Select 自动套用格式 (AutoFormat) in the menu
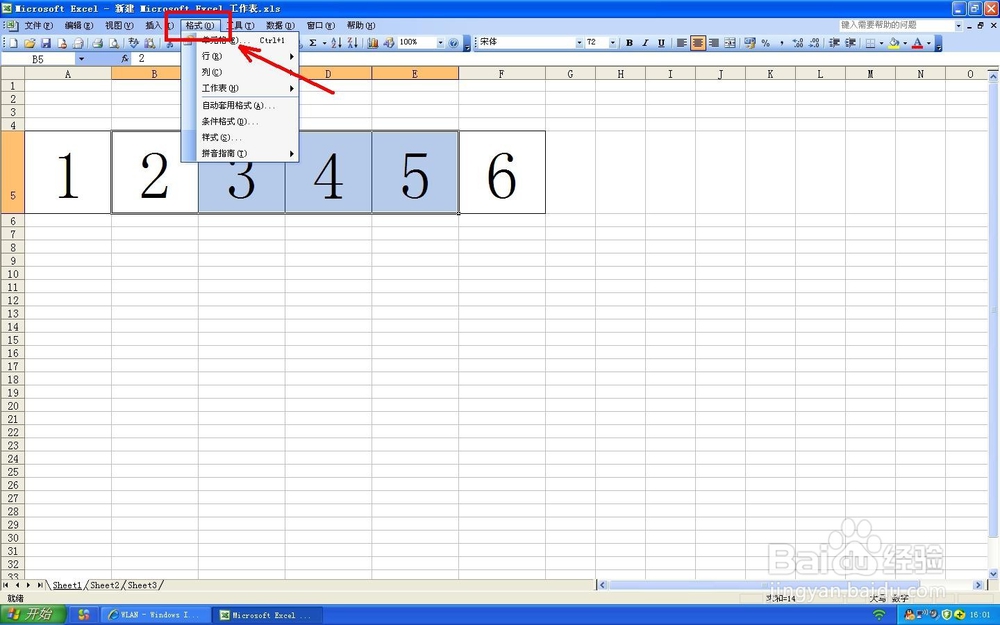 coord(240,105)
